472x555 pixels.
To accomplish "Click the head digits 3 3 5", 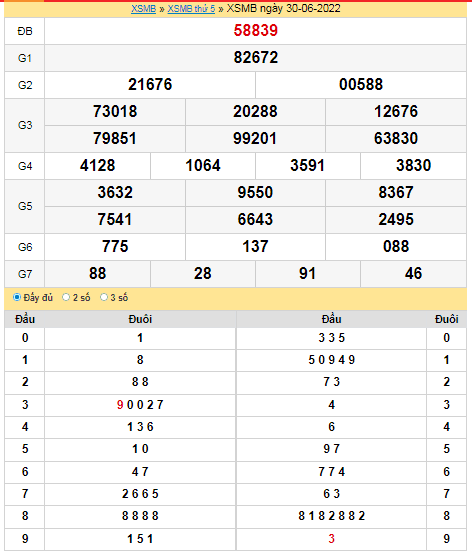I will point(332,338).
